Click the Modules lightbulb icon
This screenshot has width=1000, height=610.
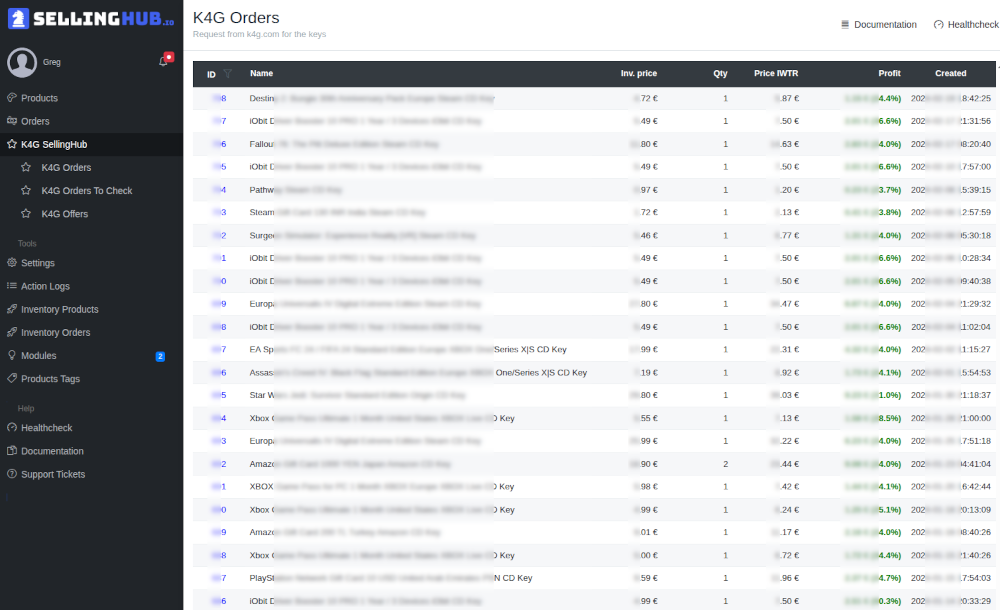(12, 355)
